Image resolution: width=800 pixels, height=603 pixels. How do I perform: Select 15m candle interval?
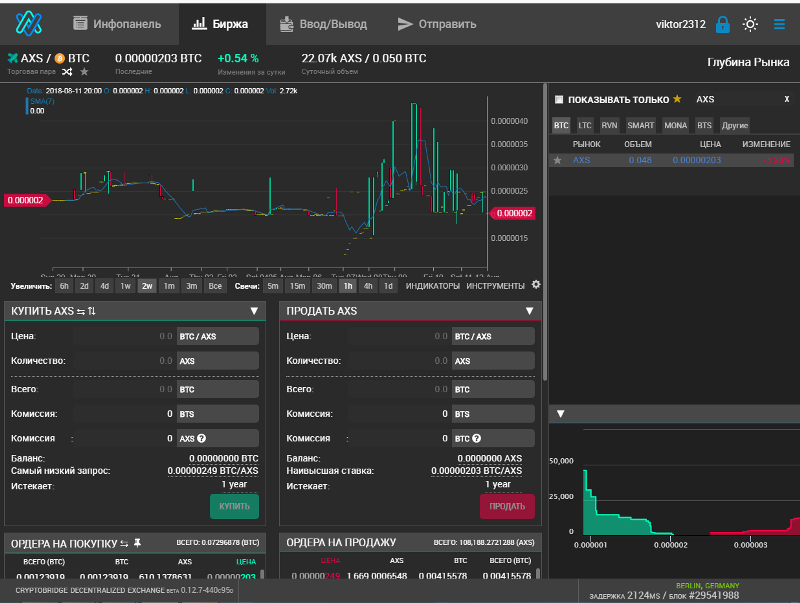tap(297, 286)
